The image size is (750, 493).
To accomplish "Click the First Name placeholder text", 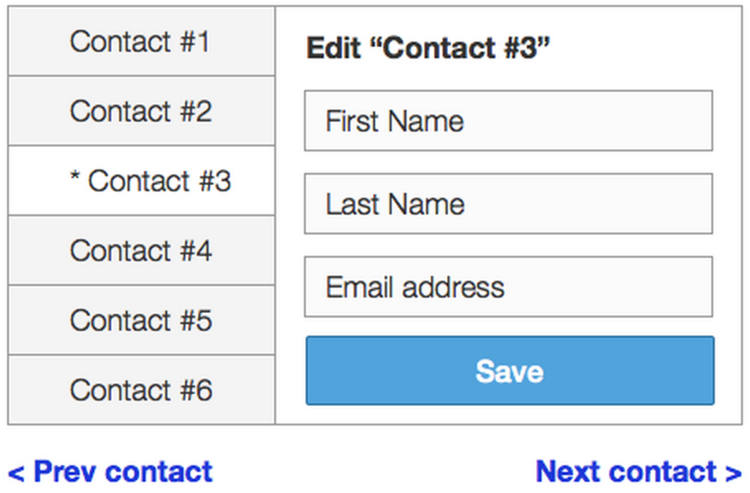I will coord(395,122).
